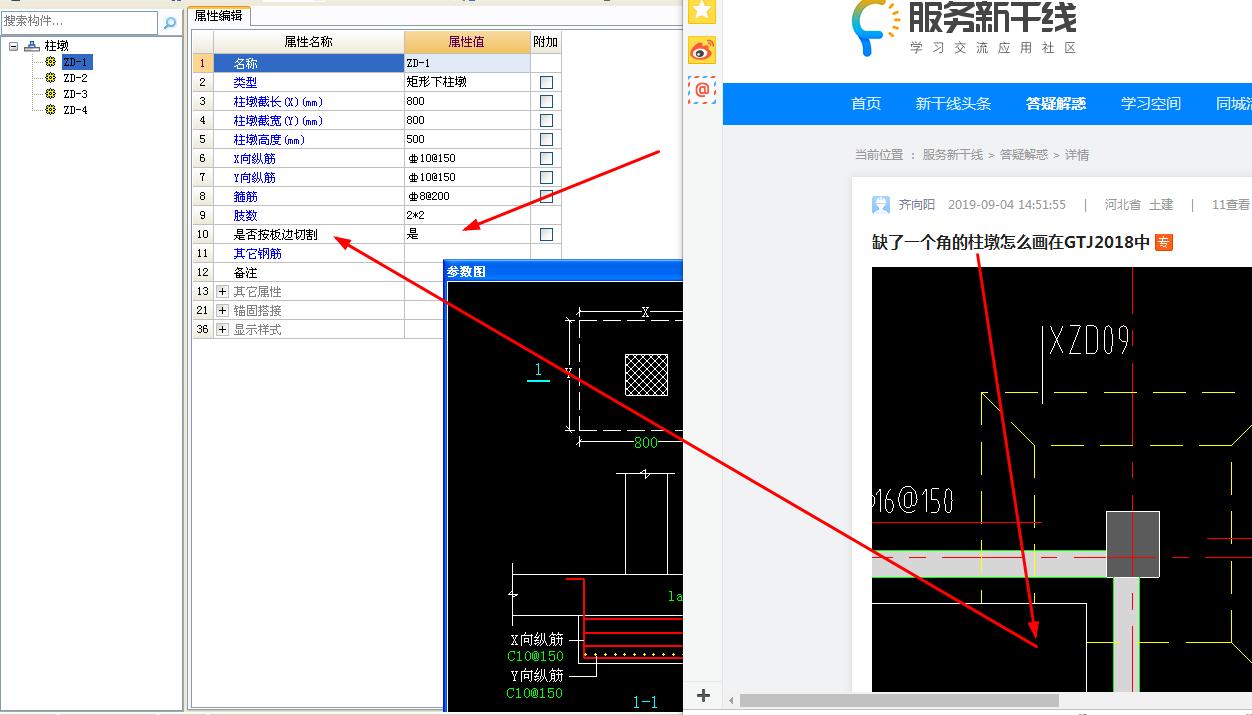
Task: Click in the 搜索构件 search field
Action: point(80,21)
